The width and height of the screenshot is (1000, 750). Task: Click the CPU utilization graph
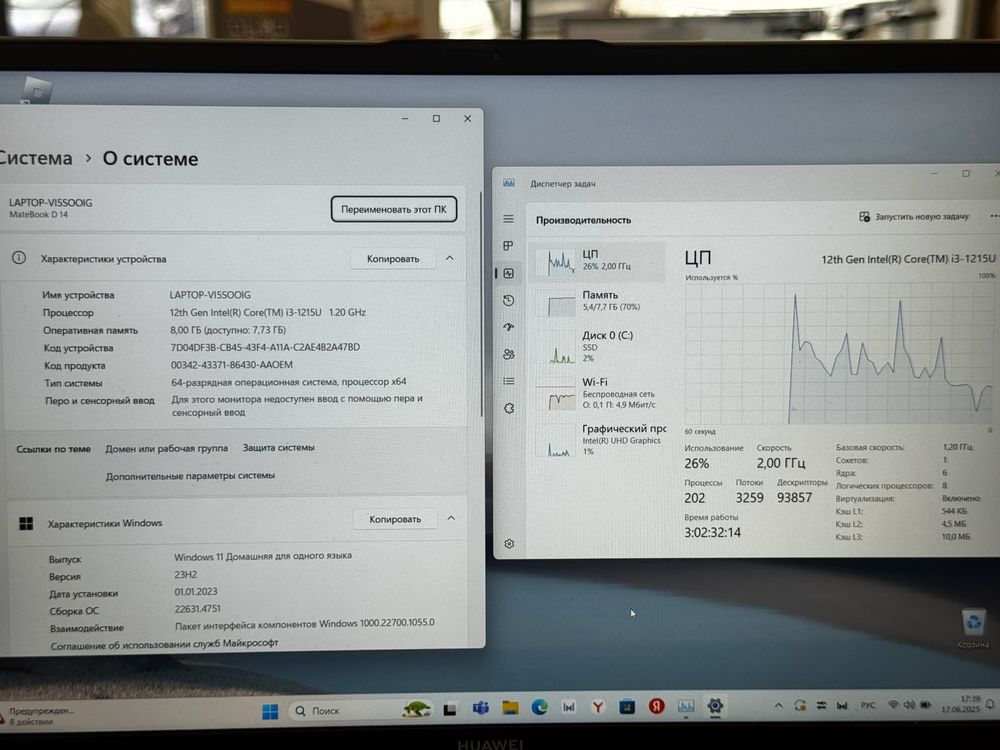[x=839, y=353]
